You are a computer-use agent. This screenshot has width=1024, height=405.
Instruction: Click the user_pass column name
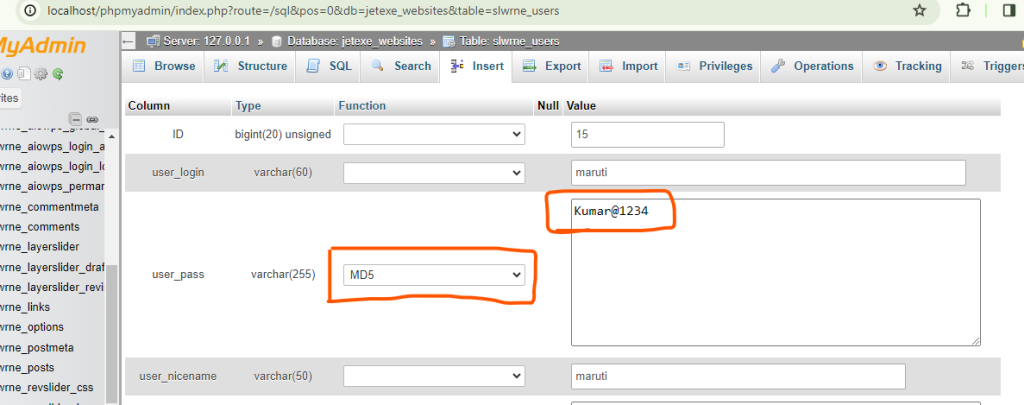click(x=178, y=275)
